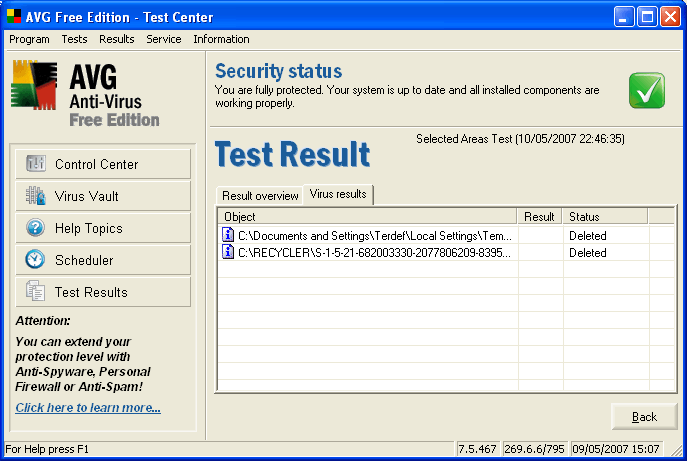Select the Virus results tab
The image size is (687, 461).
338,194
